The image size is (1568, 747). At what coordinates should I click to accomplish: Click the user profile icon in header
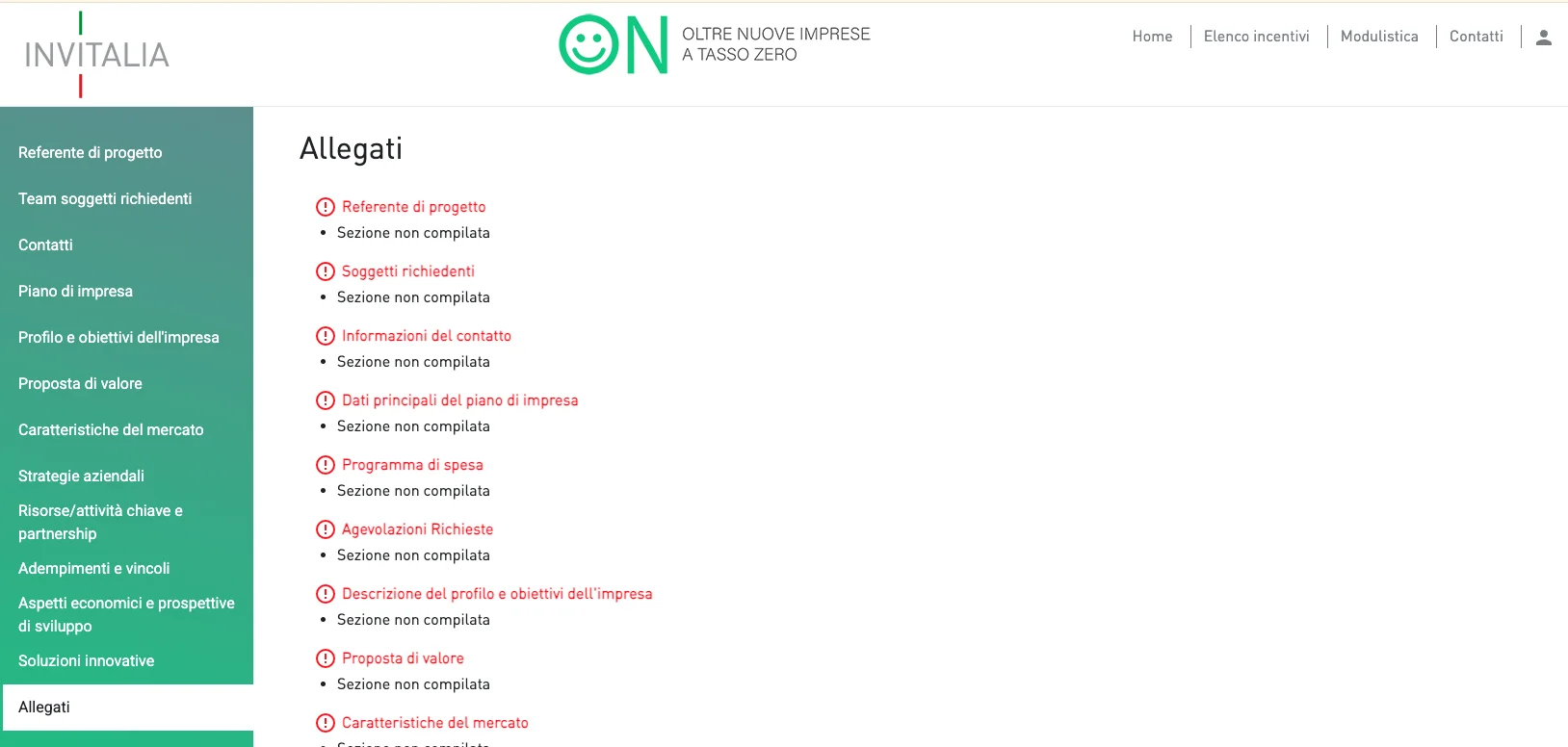(1543, 37)
